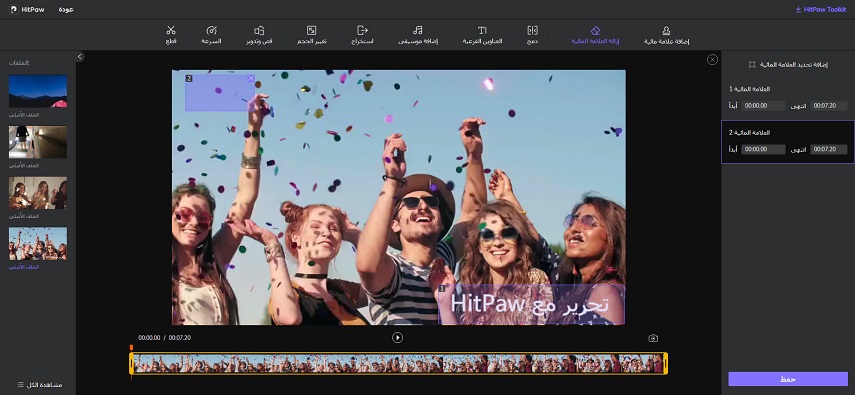This screenshot has width=855, height=395.
Task: Select the Resize (تغيير الحجم) tool
Action: click(311, 35)
